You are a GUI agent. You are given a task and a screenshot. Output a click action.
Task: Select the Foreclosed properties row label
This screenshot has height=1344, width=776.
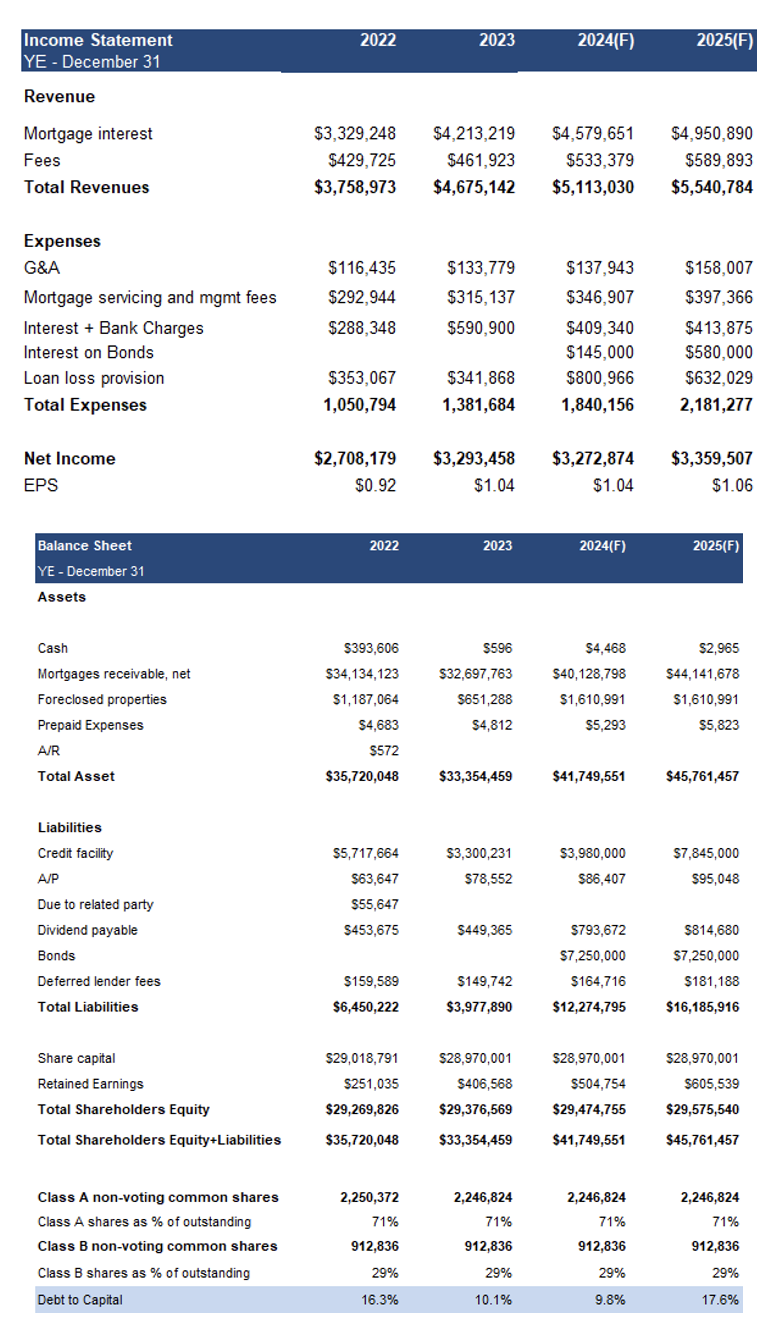pyautogui.click(x=102, y=700)
